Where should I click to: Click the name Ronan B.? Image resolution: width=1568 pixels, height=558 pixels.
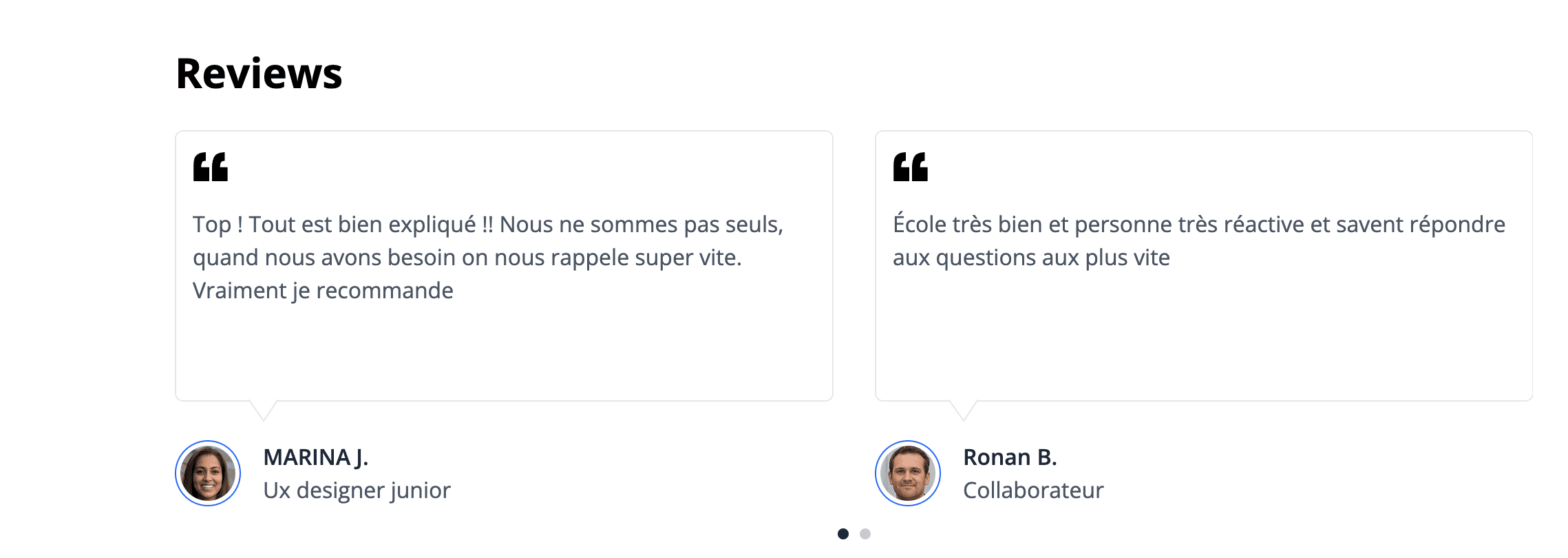point(1011,457)
